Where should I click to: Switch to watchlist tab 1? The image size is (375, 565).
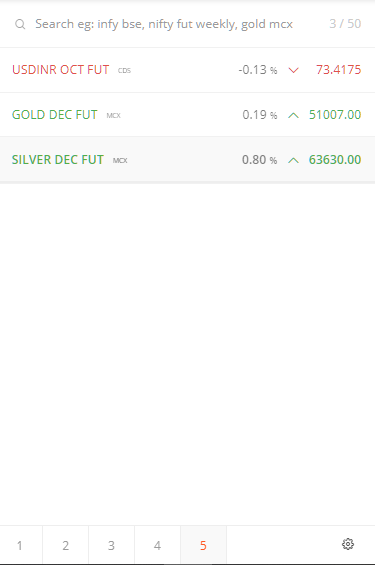click(21, 545)
